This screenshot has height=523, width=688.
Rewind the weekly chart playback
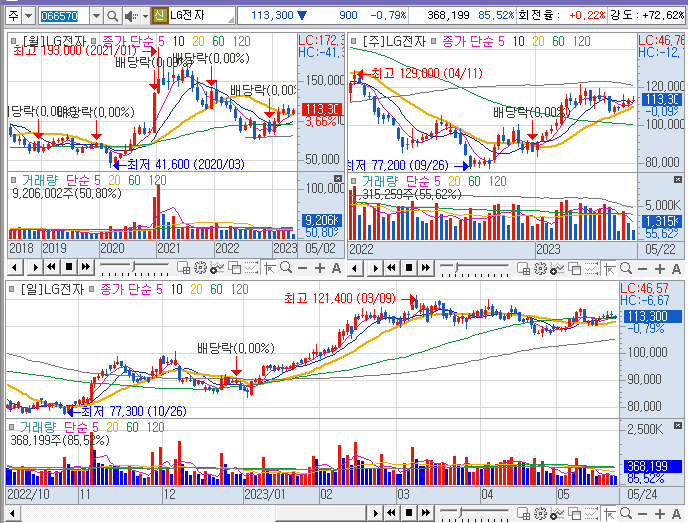(391, 268)
